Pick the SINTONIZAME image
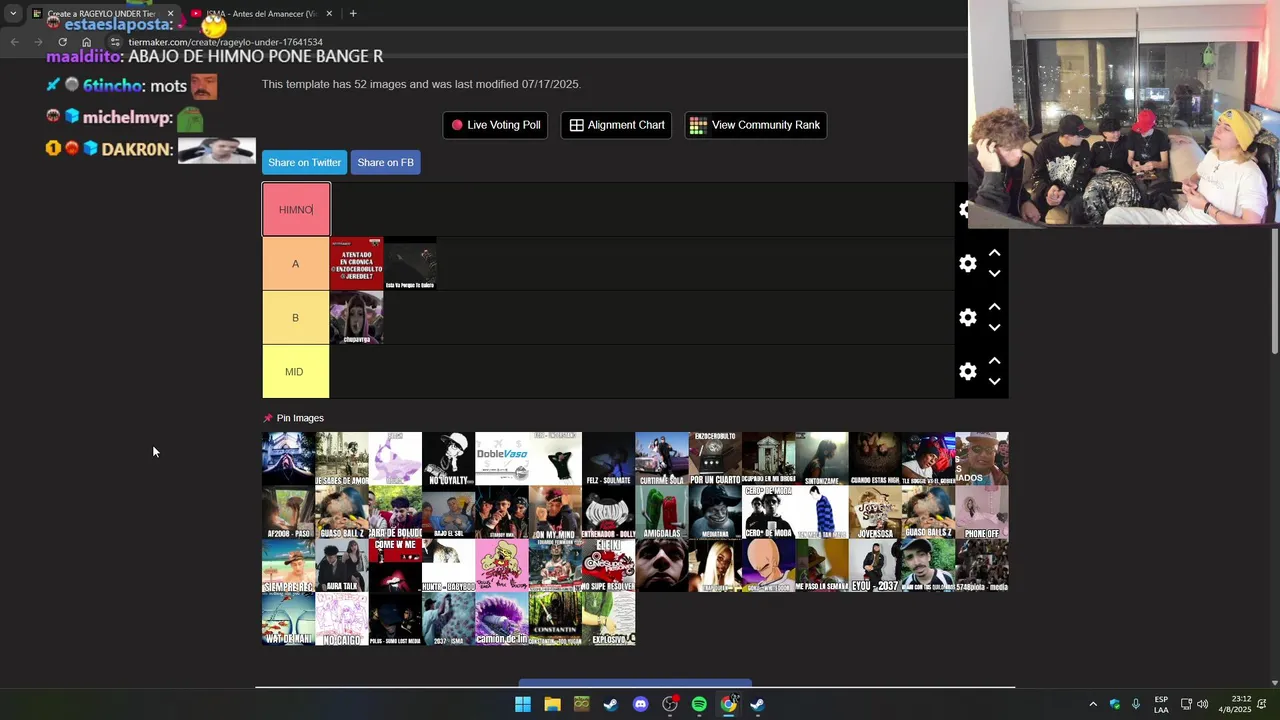 click(x=822, y=458)
